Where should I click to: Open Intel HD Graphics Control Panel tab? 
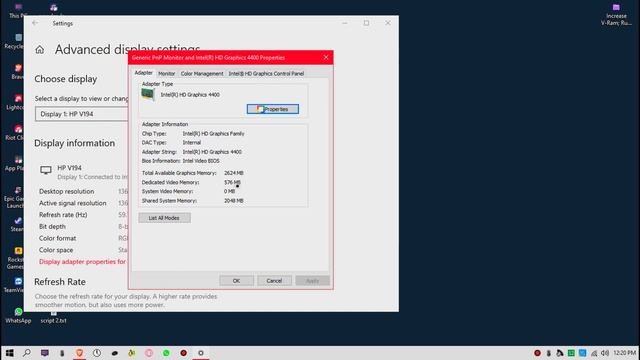click(266, 73)
